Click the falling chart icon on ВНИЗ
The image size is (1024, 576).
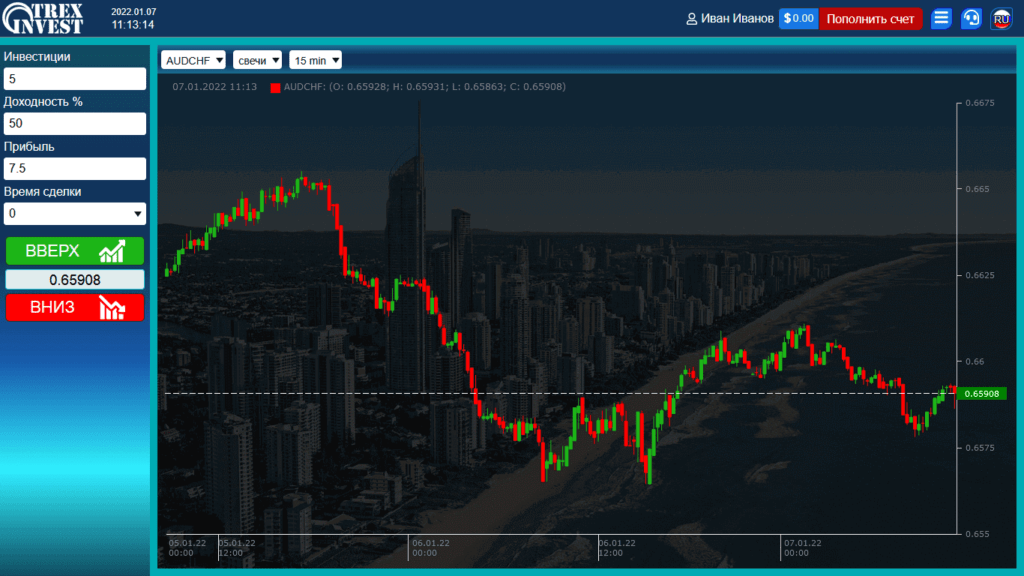[112, 308]
